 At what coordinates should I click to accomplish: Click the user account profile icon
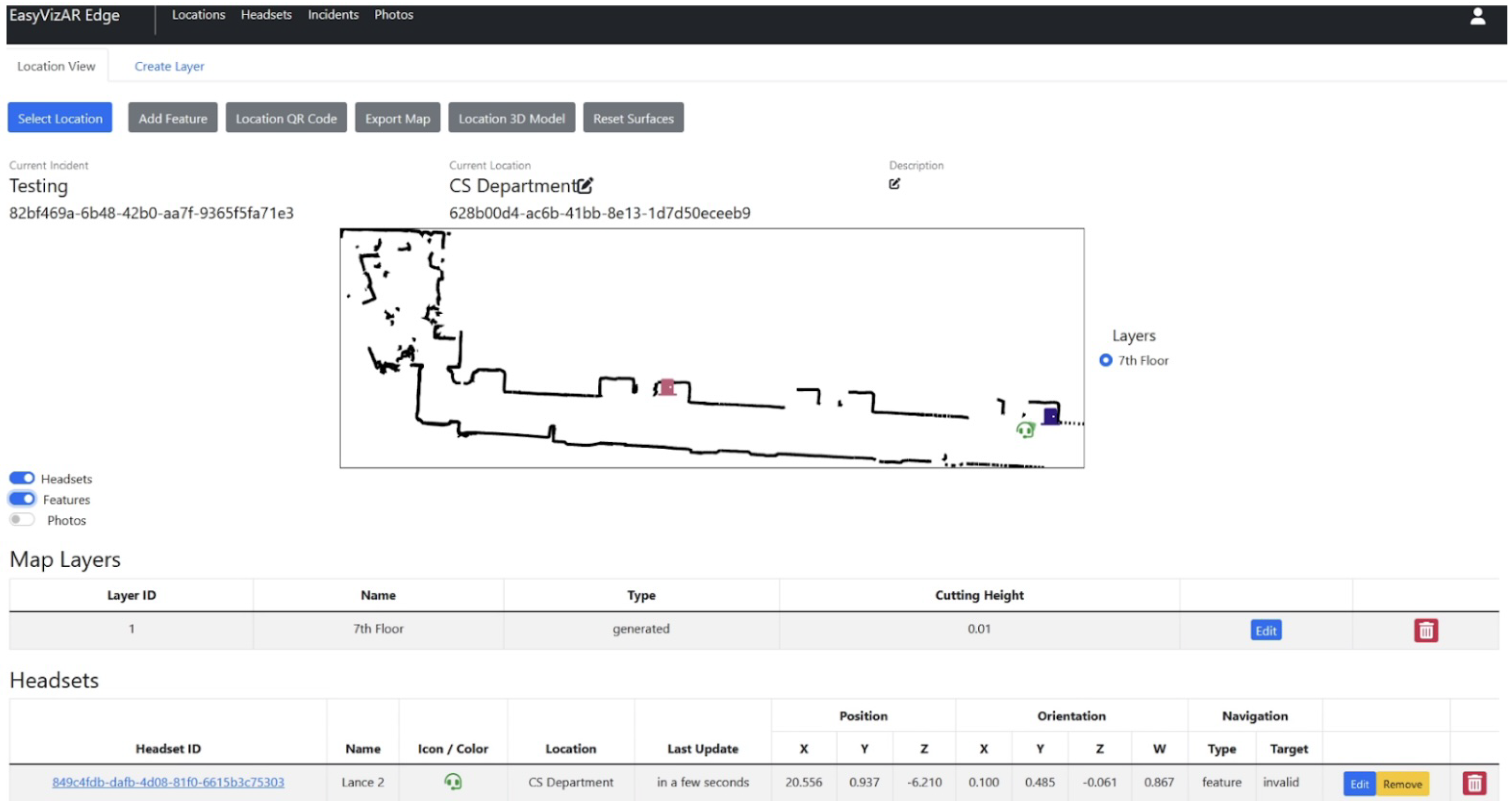(1477, 17)
